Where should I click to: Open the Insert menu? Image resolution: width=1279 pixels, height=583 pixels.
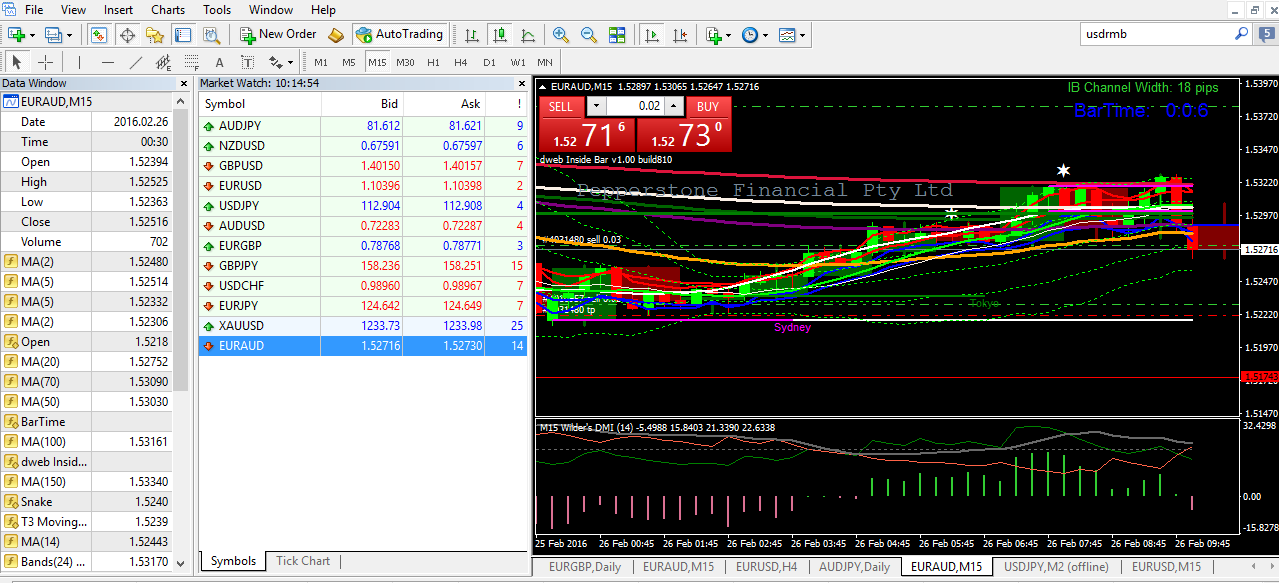(x=118, y=9)
